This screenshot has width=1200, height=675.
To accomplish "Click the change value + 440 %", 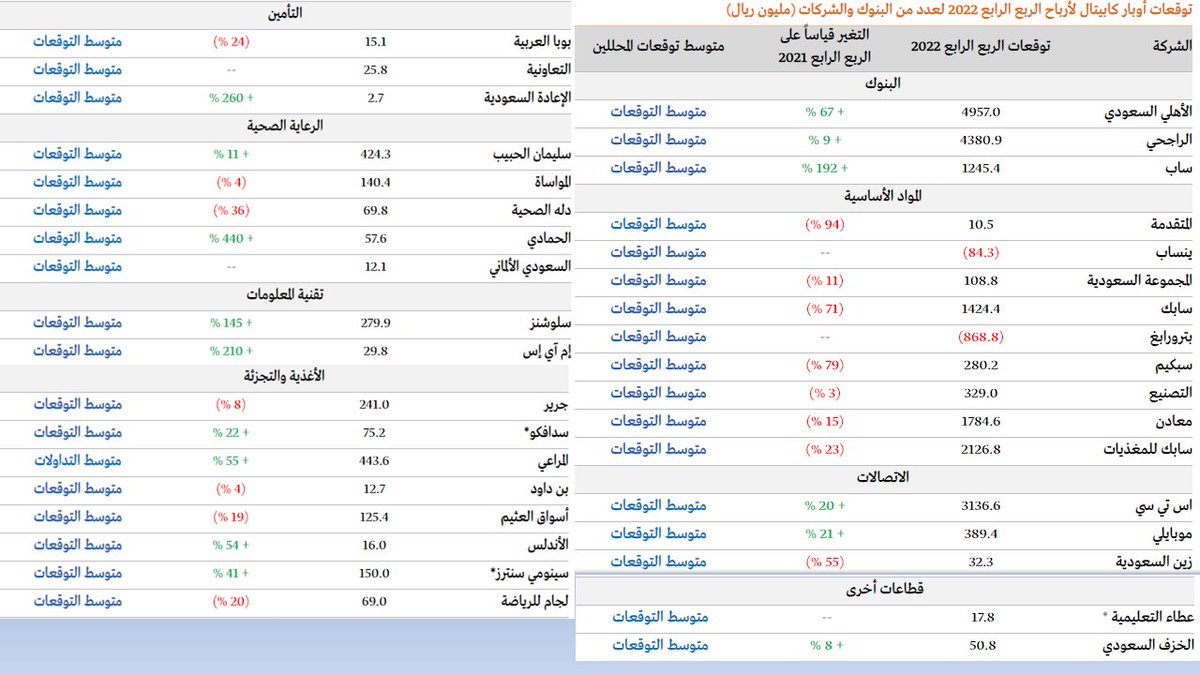I will click(232, 239).
